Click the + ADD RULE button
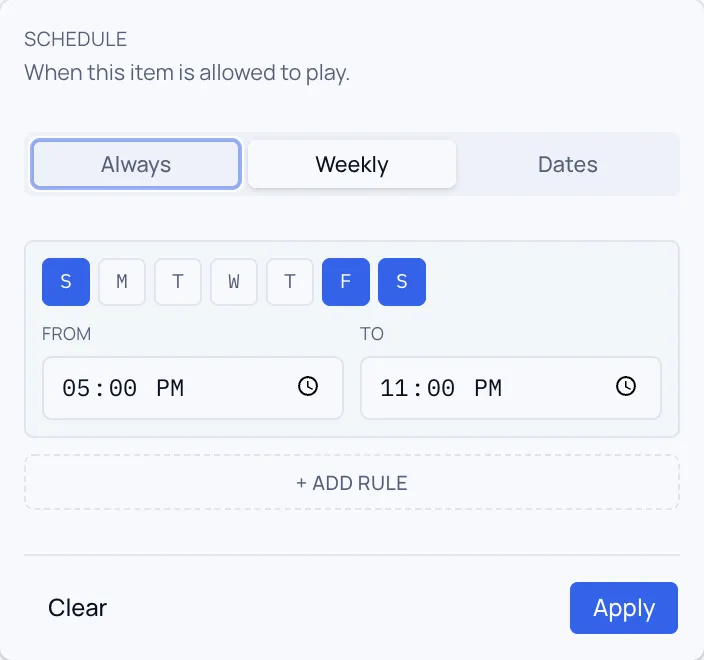 352,483
